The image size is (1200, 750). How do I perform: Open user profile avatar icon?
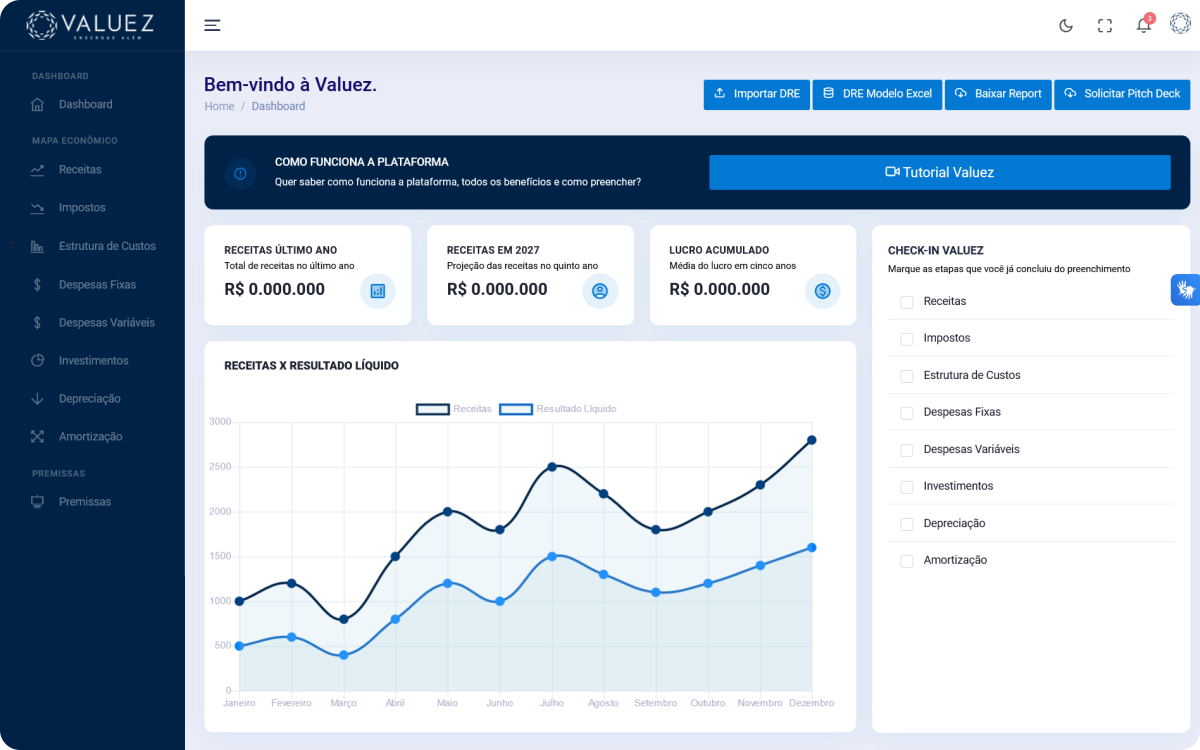(1180, 25)
